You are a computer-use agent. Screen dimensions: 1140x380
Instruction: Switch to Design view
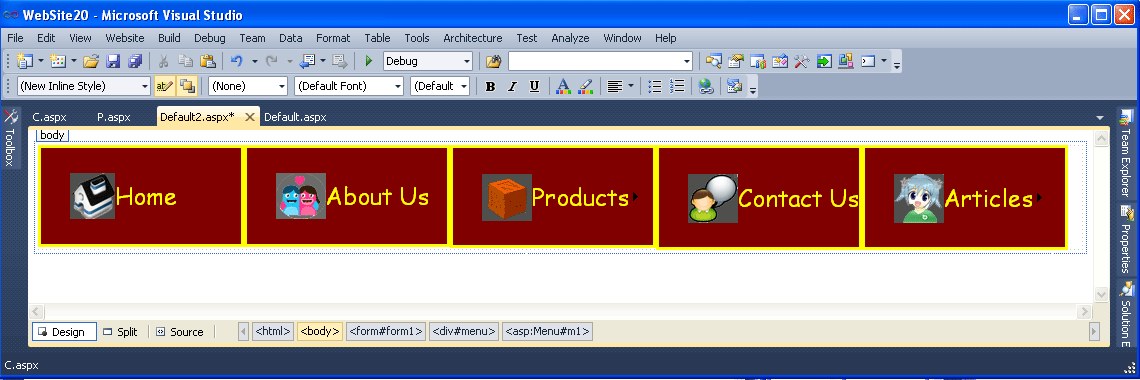coord(64,332)
